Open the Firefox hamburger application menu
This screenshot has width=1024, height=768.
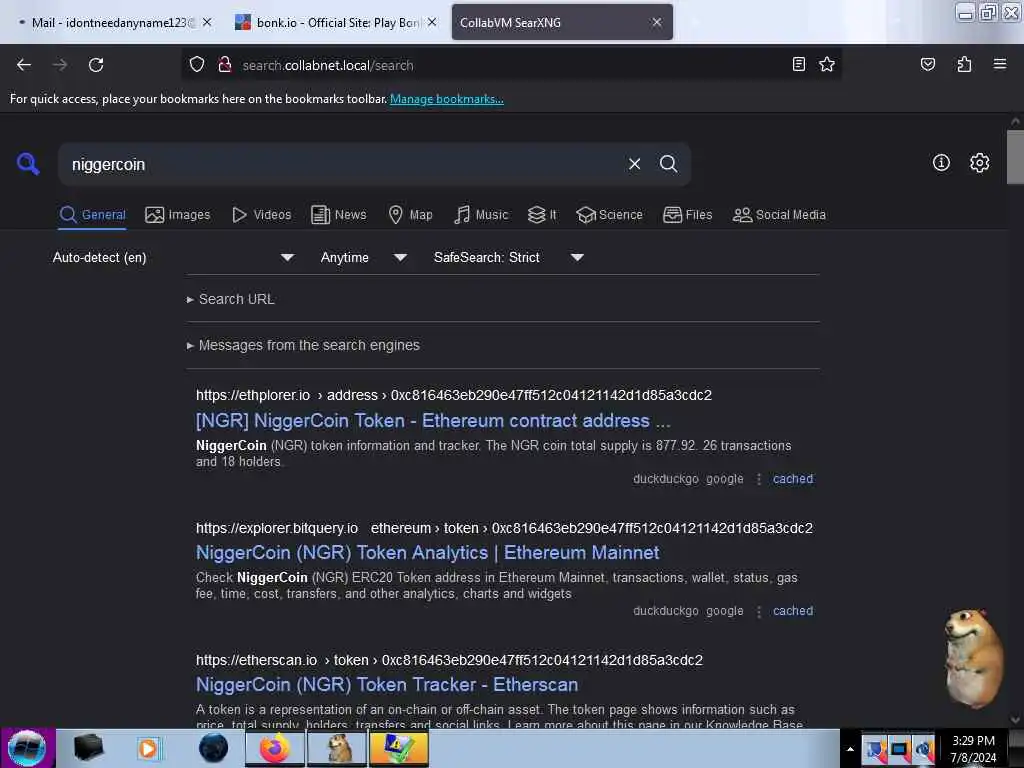click(x=999, y=64)
